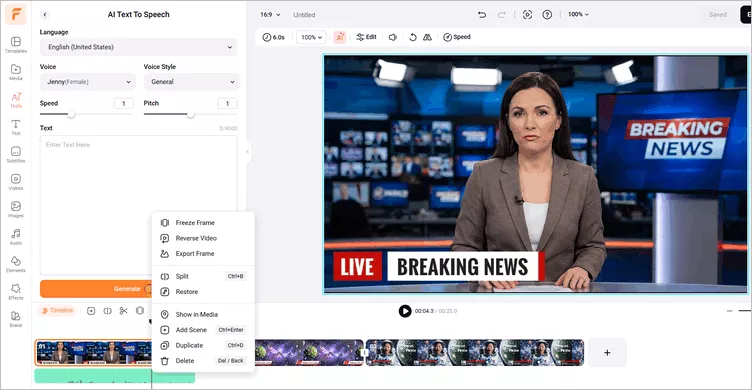Screen dimensions: 752x390
Task: Click the volume speaker icon
Action: coord(393,37)
